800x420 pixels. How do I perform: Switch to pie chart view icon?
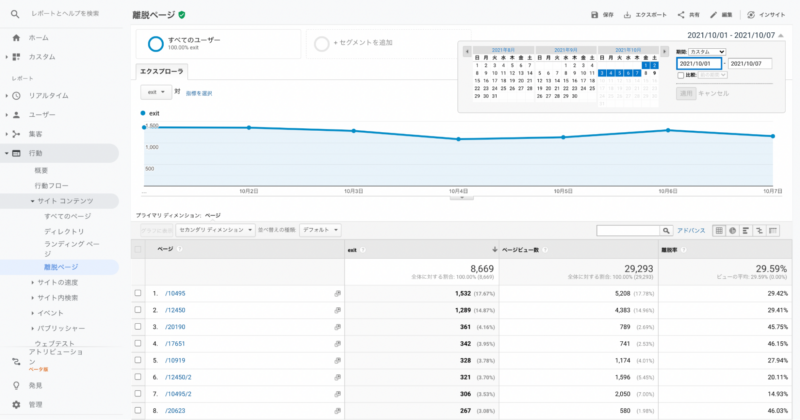click(733, 231)
